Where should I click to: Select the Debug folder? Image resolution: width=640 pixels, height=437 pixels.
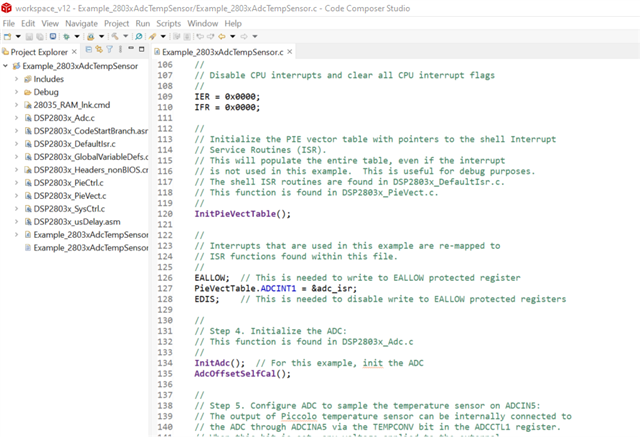coord(46,92)
